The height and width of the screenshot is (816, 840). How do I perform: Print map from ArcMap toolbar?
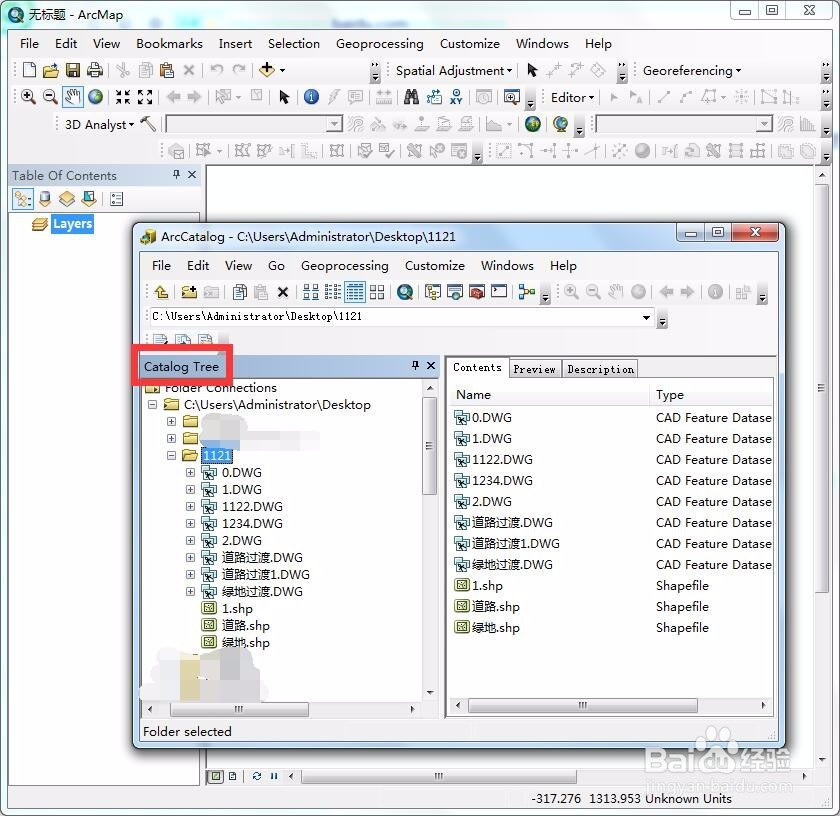click(x=95, y=70)
